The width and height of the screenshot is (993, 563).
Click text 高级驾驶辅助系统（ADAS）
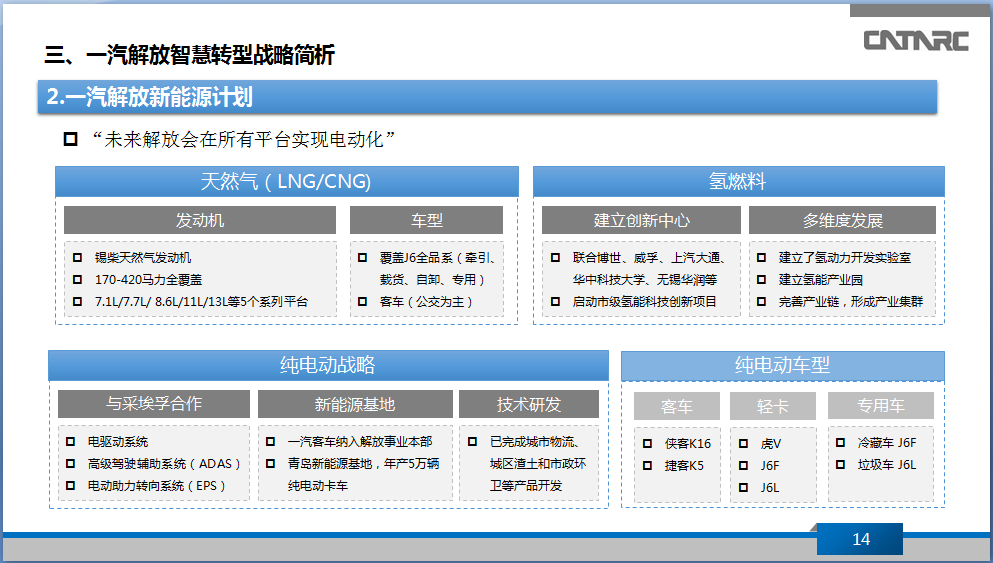click(165, 464)
